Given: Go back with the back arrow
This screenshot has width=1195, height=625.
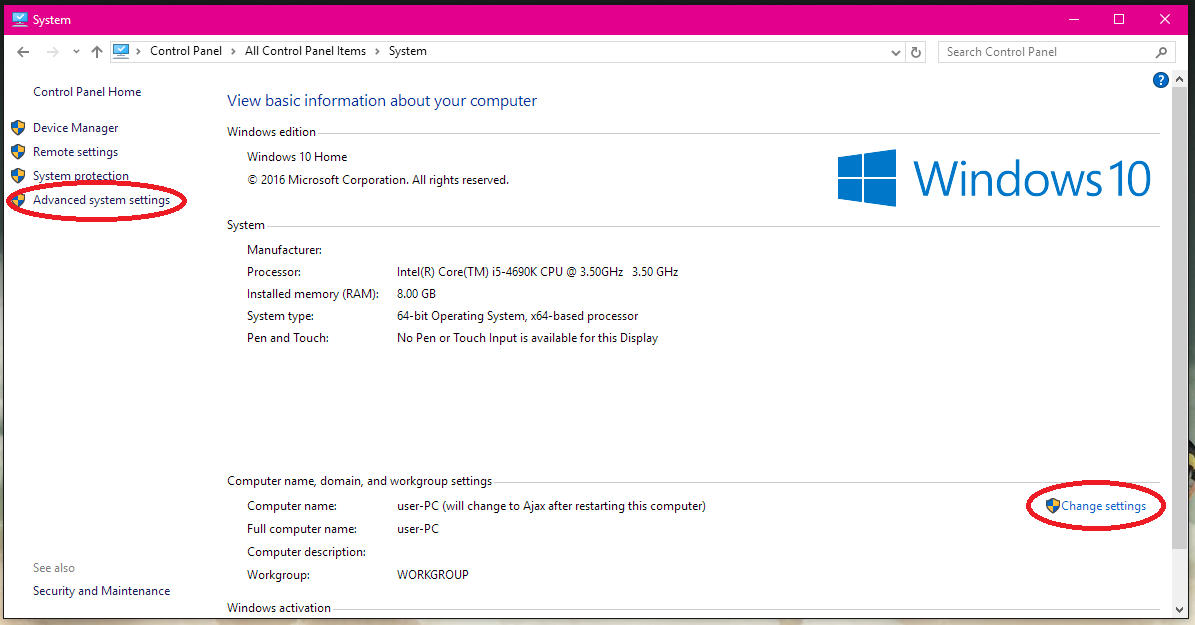Looking at the screenshot, I should (x=23, y=52).
